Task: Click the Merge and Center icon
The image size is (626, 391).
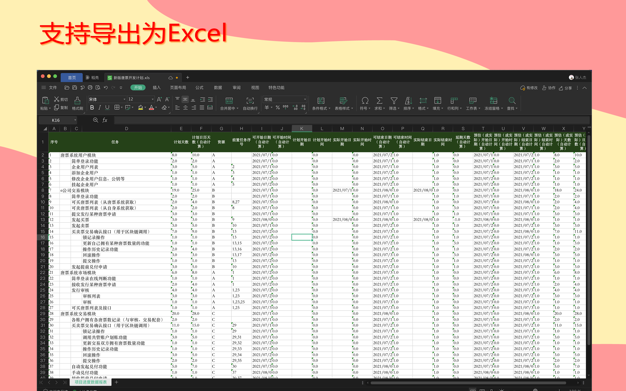Action: (229, 101)
